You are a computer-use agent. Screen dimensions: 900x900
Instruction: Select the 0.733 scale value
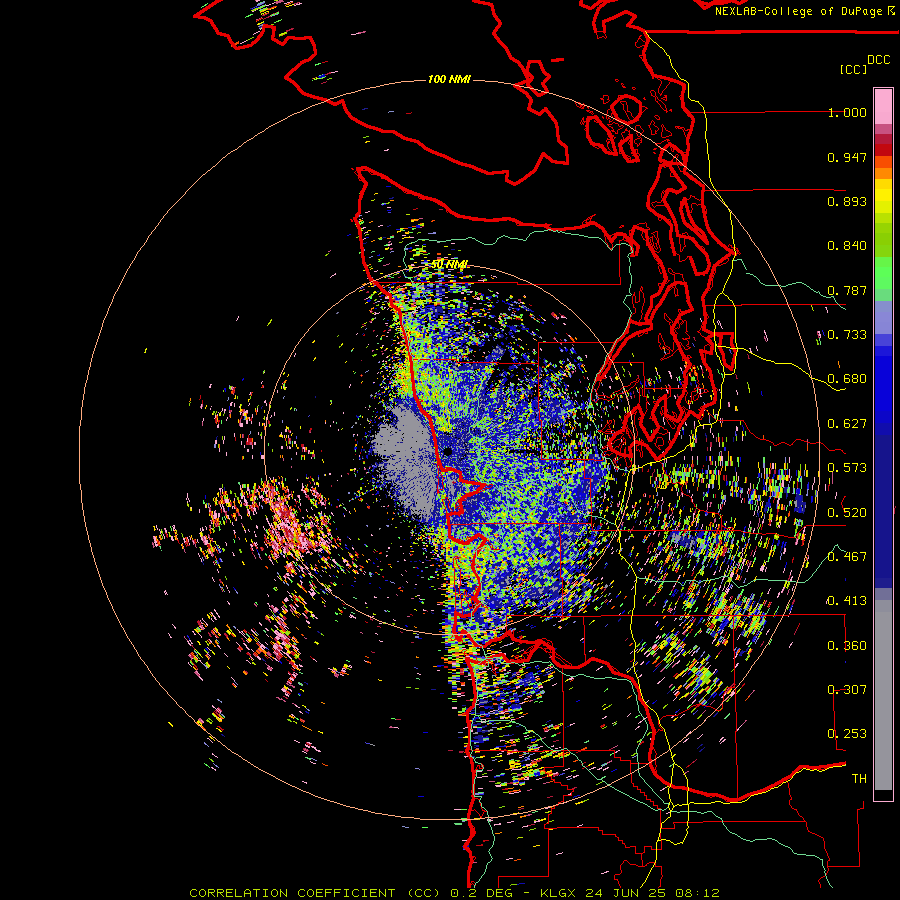point(847,335)
